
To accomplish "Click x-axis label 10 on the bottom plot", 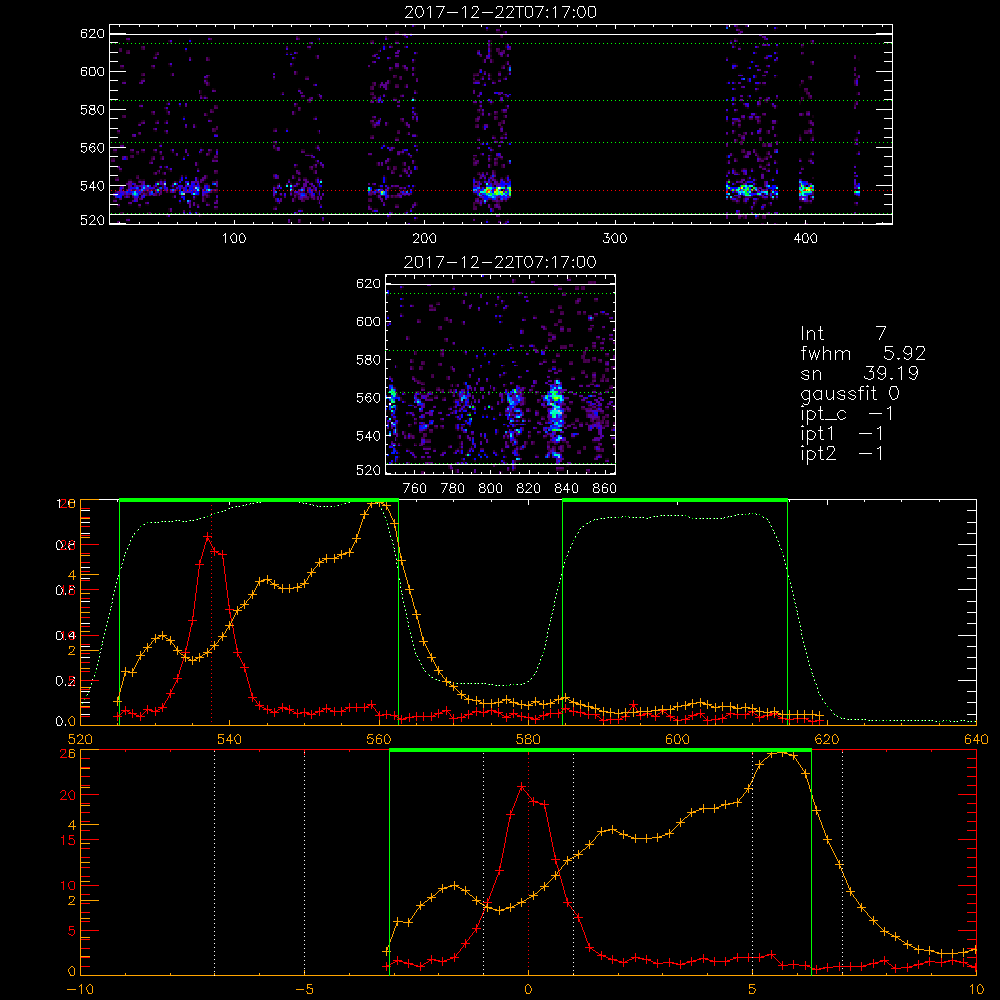I will click(976, 990).
